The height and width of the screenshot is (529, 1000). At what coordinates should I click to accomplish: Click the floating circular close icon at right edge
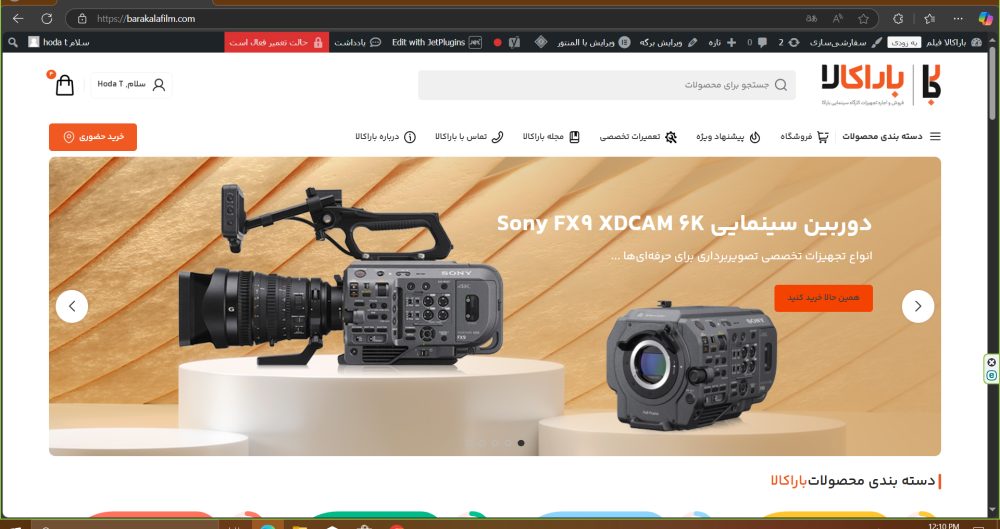(x=992, y=362)
